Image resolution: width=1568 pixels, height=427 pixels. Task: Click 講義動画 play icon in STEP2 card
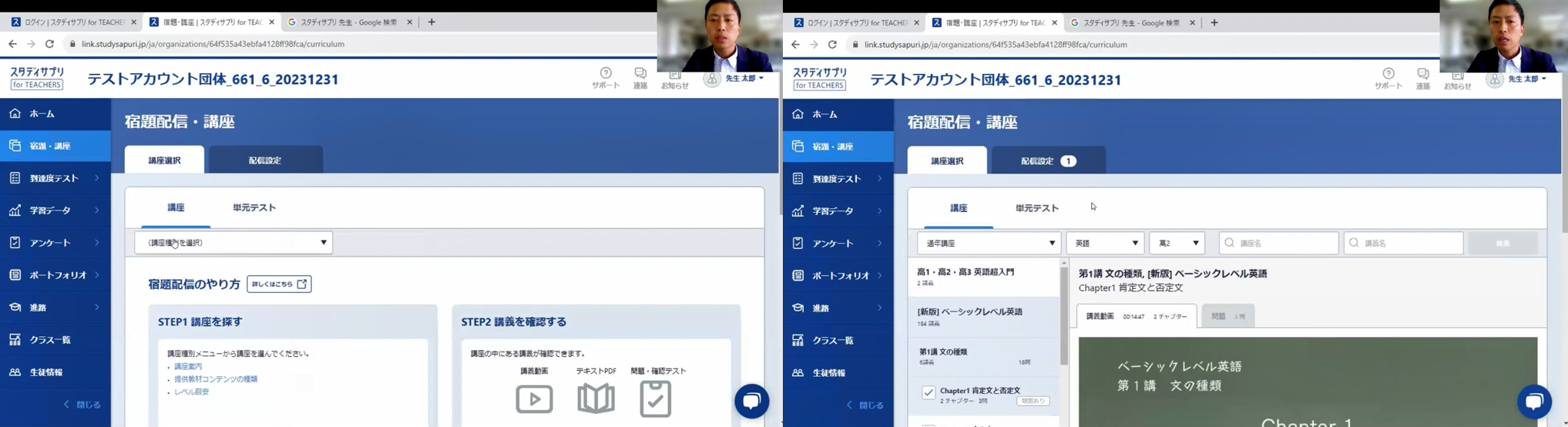[x=534, y=399]
